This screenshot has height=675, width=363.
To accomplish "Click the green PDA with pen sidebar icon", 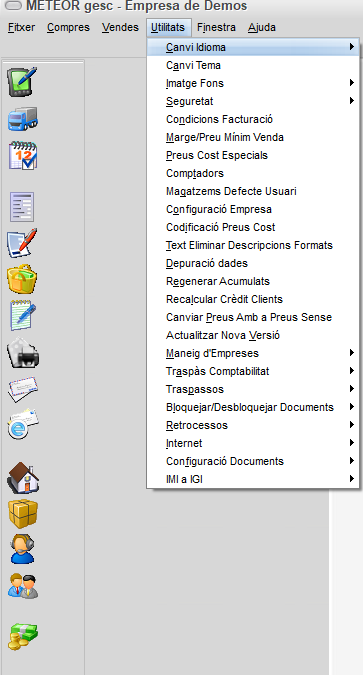I will pos(22,81).
